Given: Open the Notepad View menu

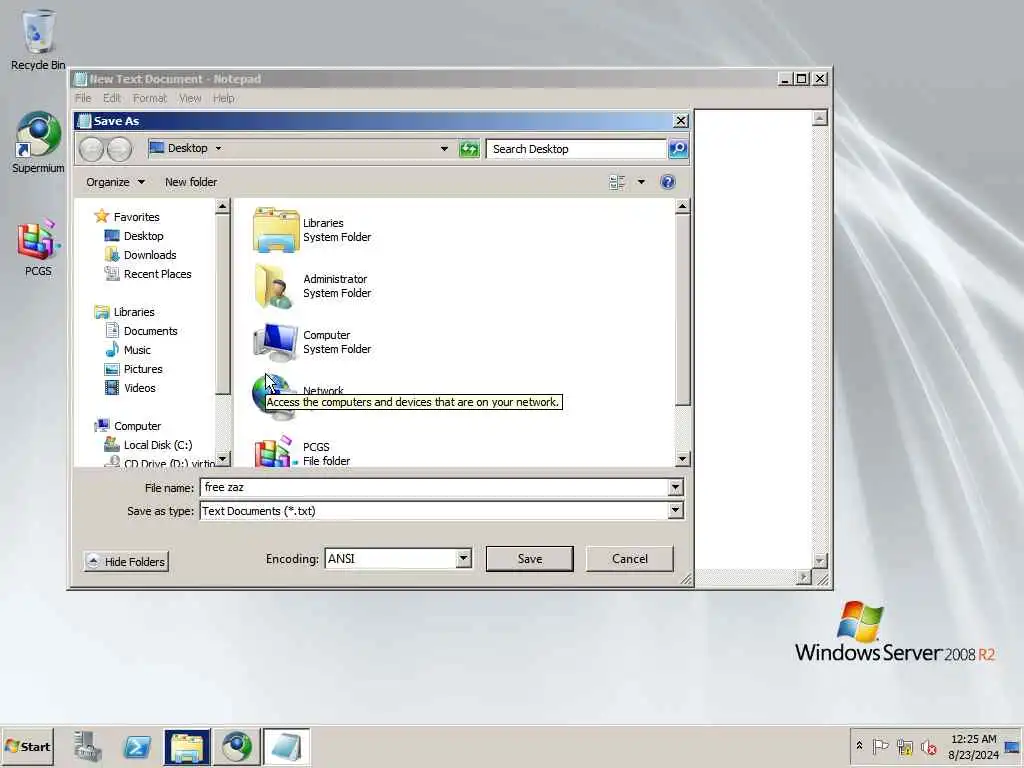Looking at the screenshot, I should (x=190, y=98).
